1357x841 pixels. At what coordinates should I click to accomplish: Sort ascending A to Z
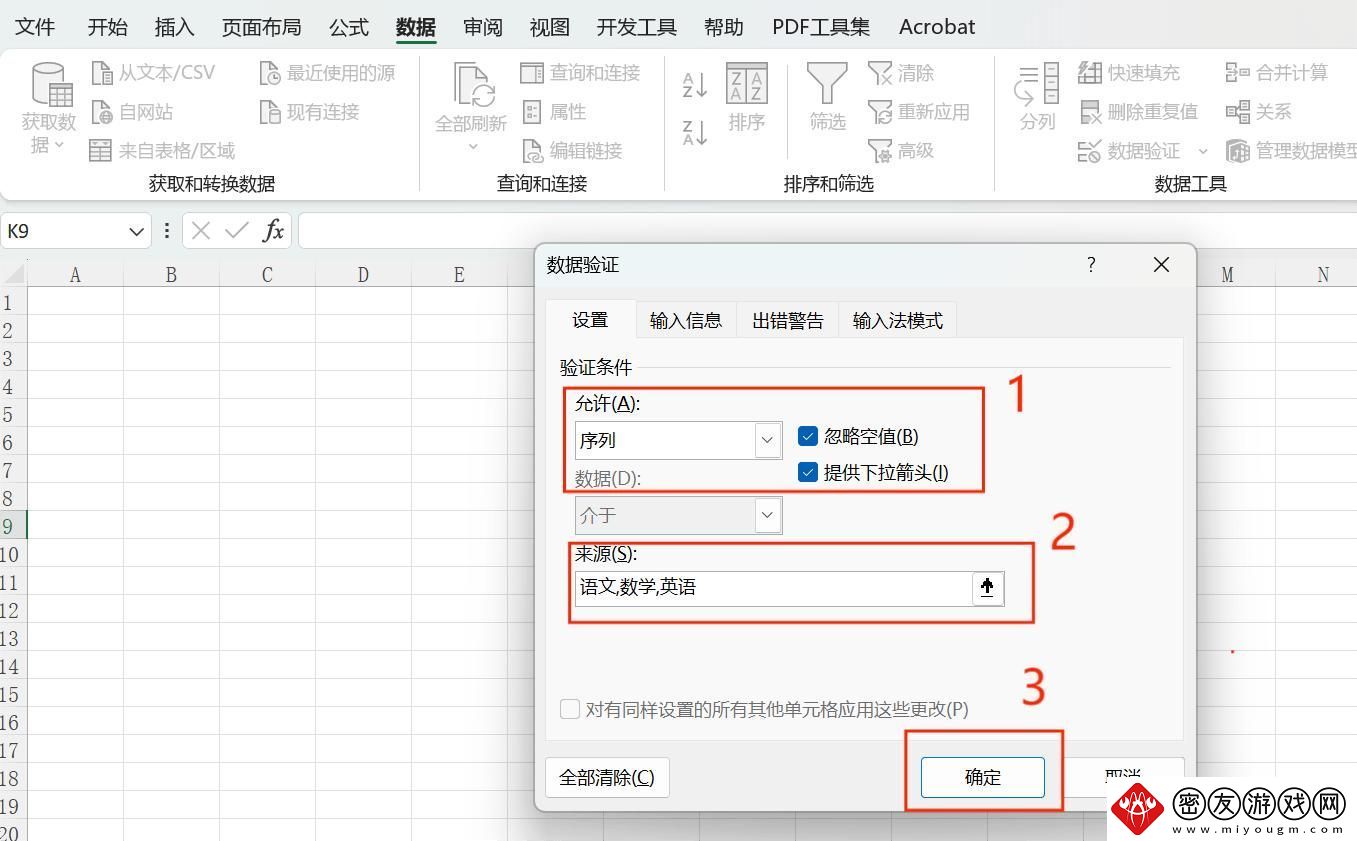(695, 84)
